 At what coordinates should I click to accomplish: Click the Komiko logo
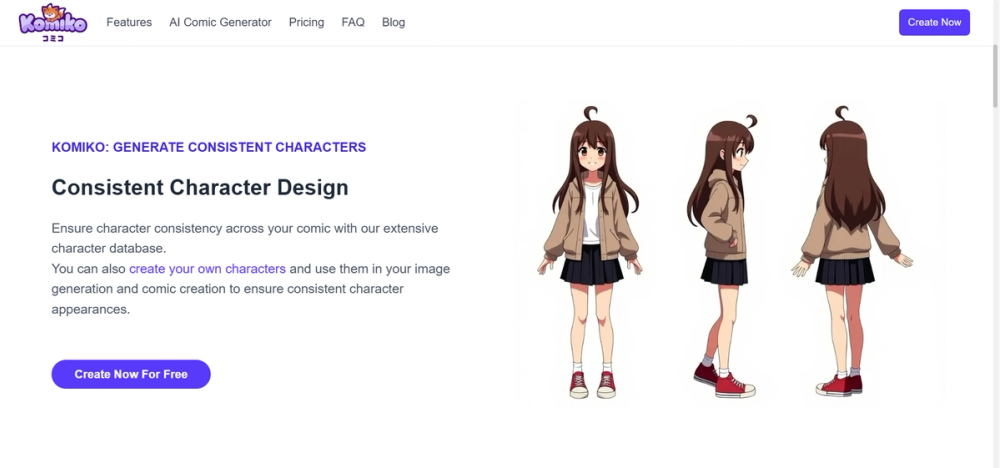tap(53, 22)
